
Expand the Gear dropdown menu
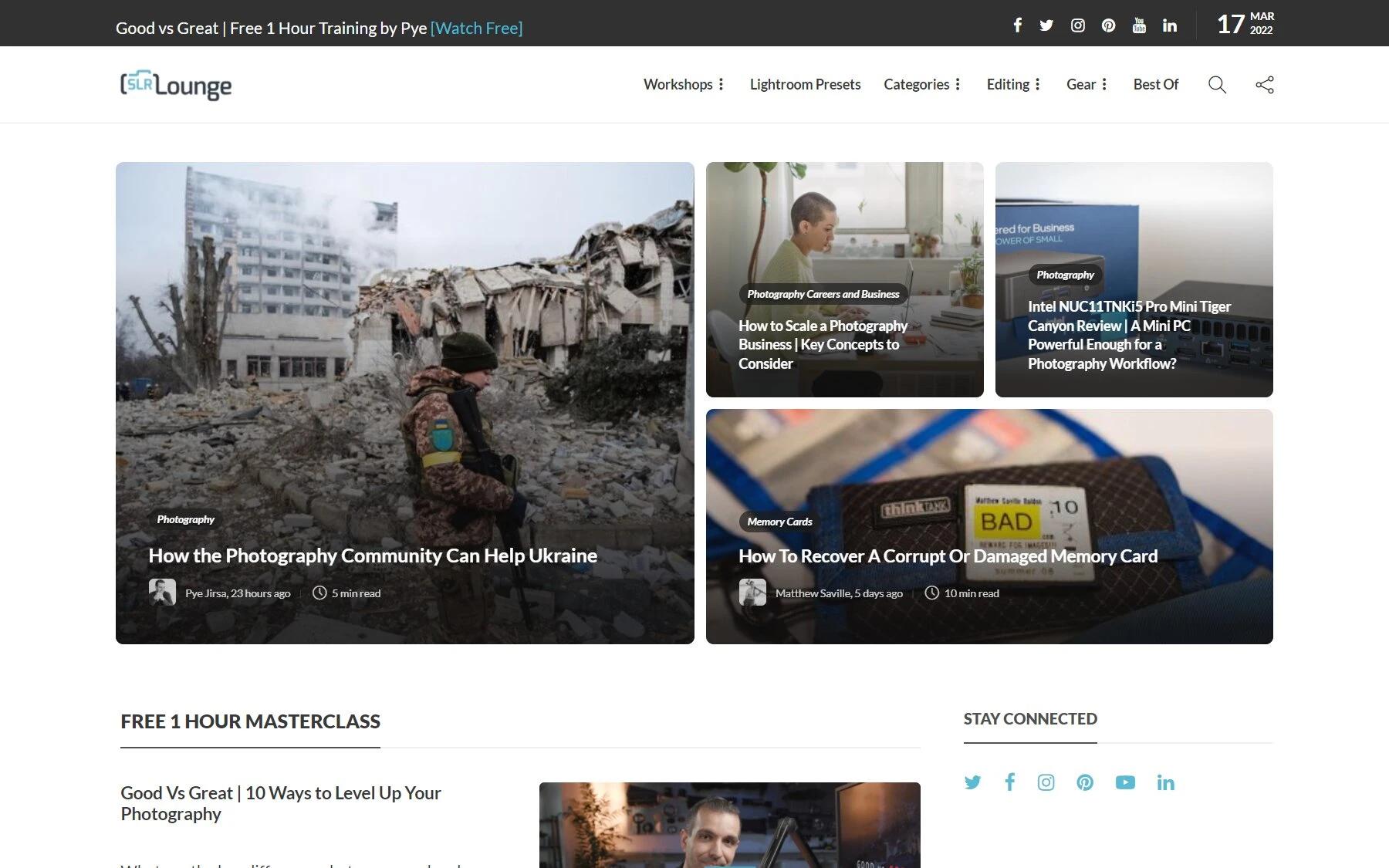point(1087,85)
